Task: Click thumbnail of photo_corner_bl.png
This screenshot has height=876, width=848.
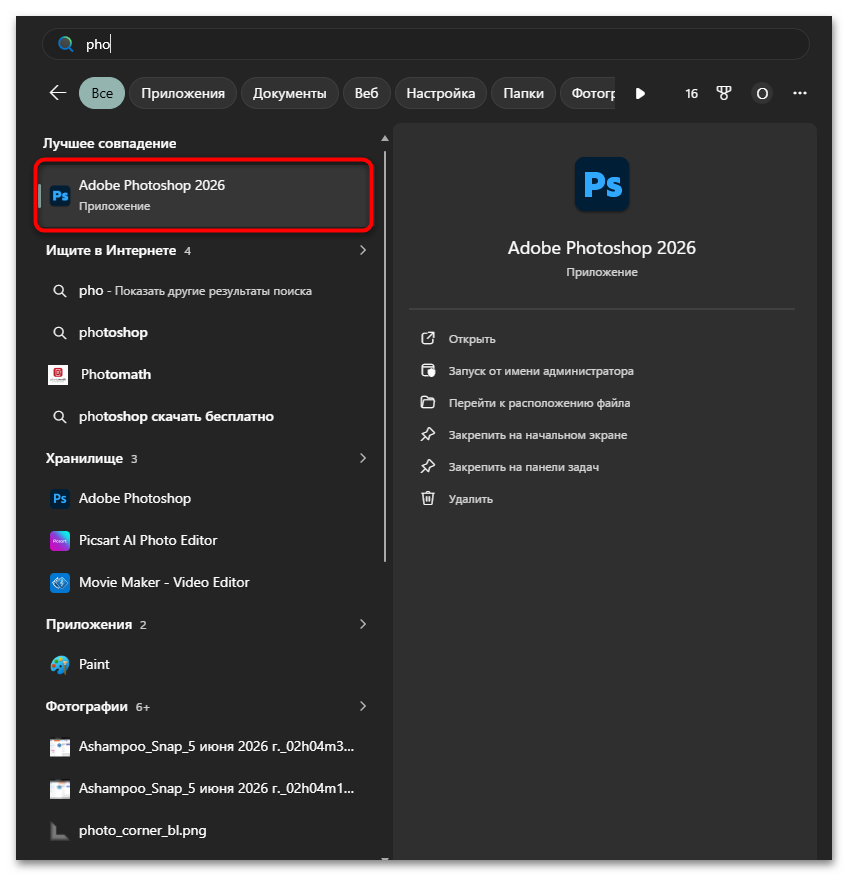Action: [59, 831]
